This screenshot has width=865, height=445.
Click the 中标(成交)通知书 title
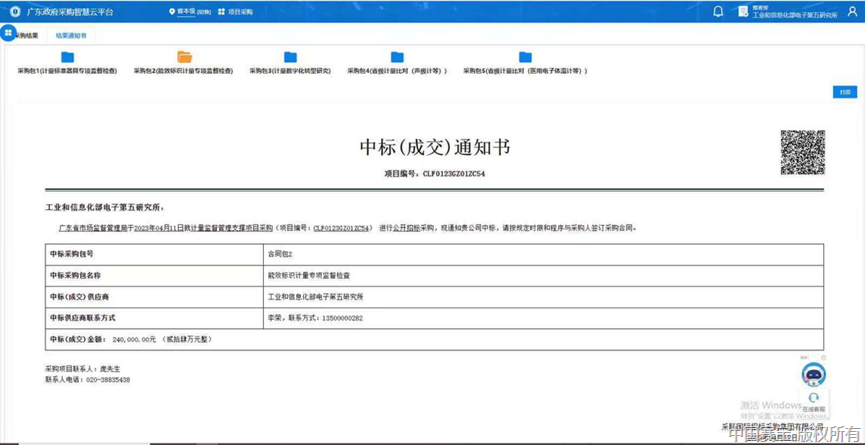click(435, 148)
